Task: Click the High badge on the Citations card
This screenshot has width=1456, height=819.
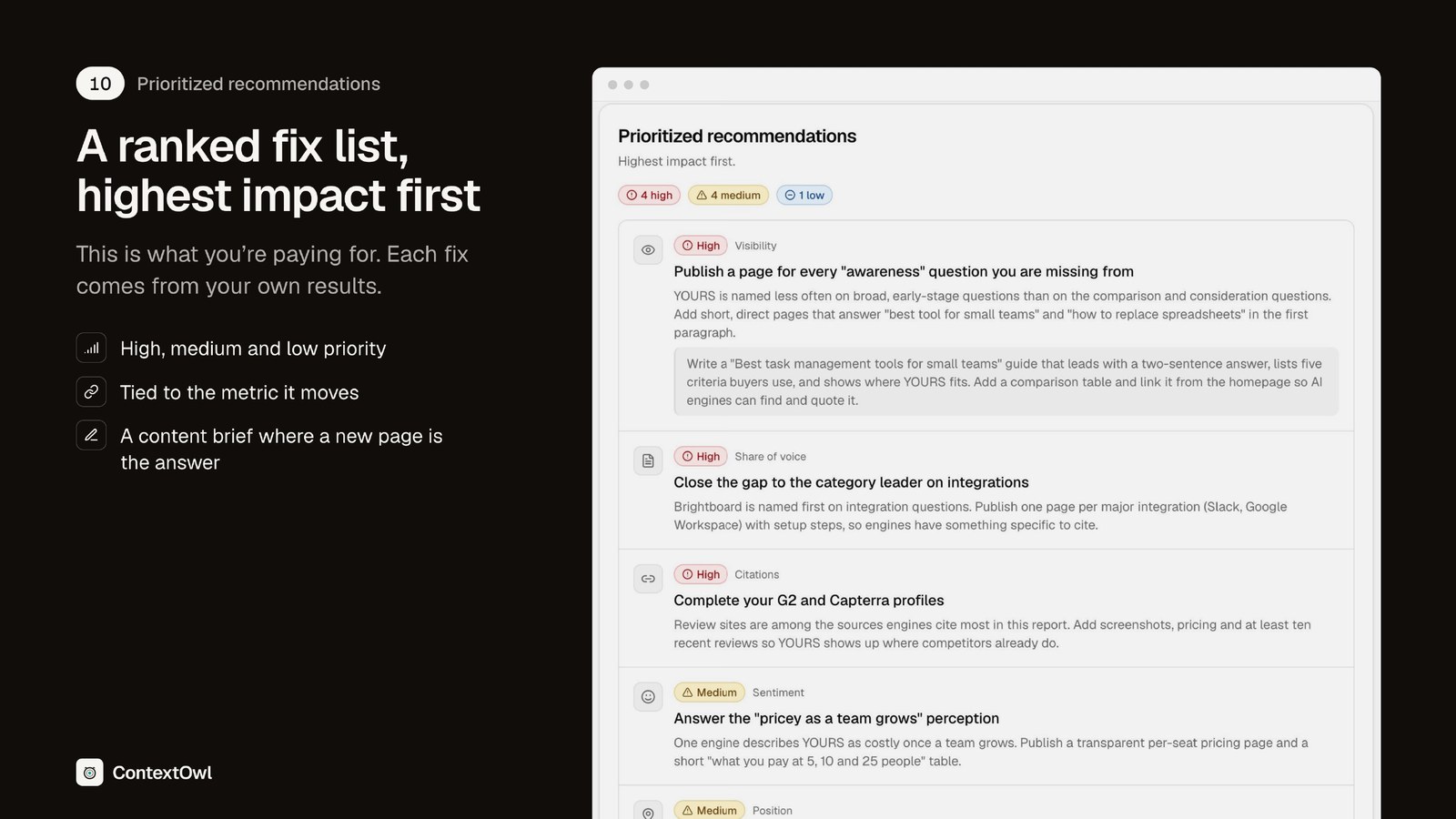Action: (701, 575)
